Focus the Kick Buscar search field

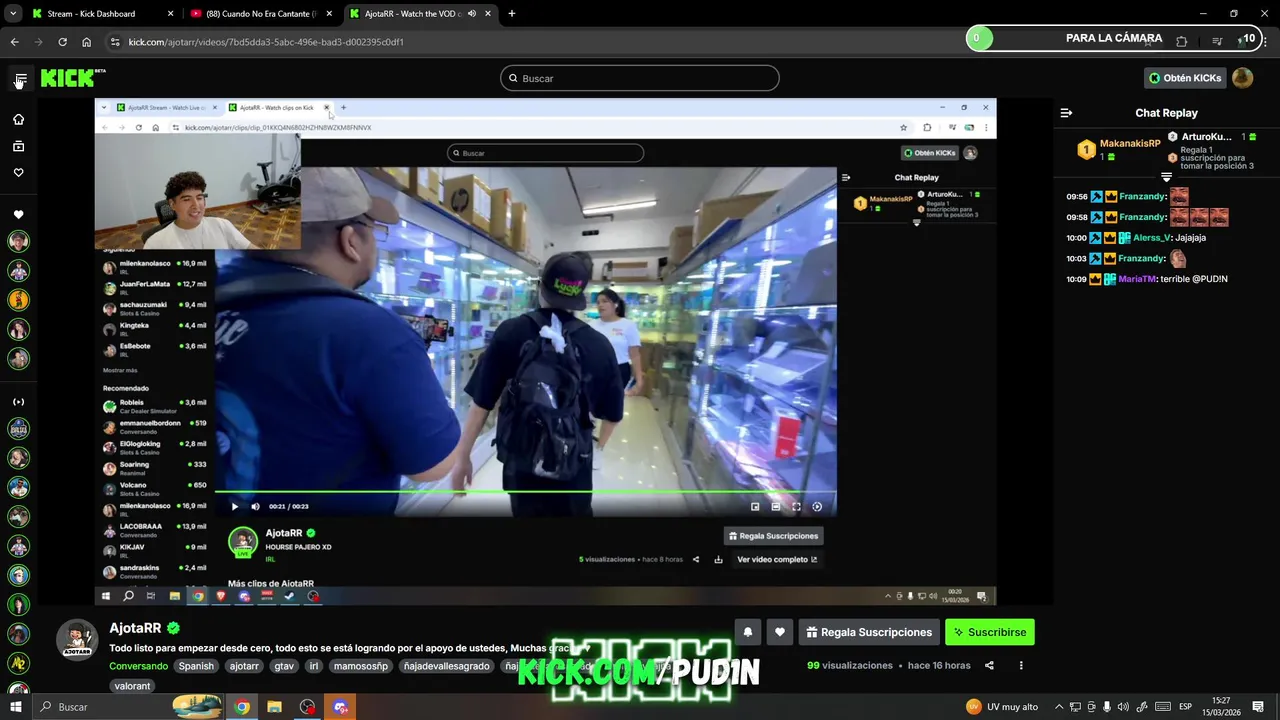point(640,78)
